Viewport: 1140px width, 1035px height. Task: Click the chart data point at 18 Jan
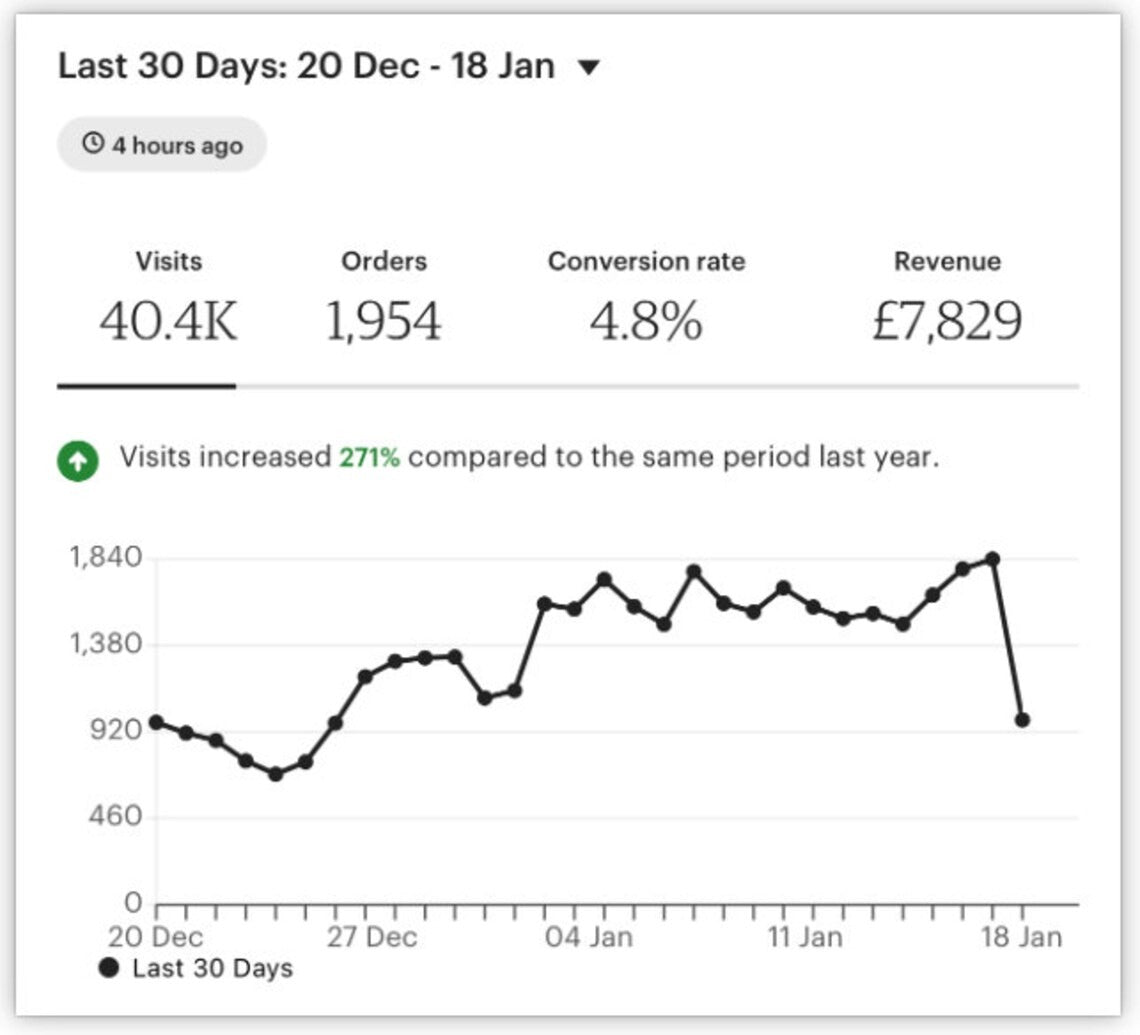pyautogui.click(x=1022, y=719)
